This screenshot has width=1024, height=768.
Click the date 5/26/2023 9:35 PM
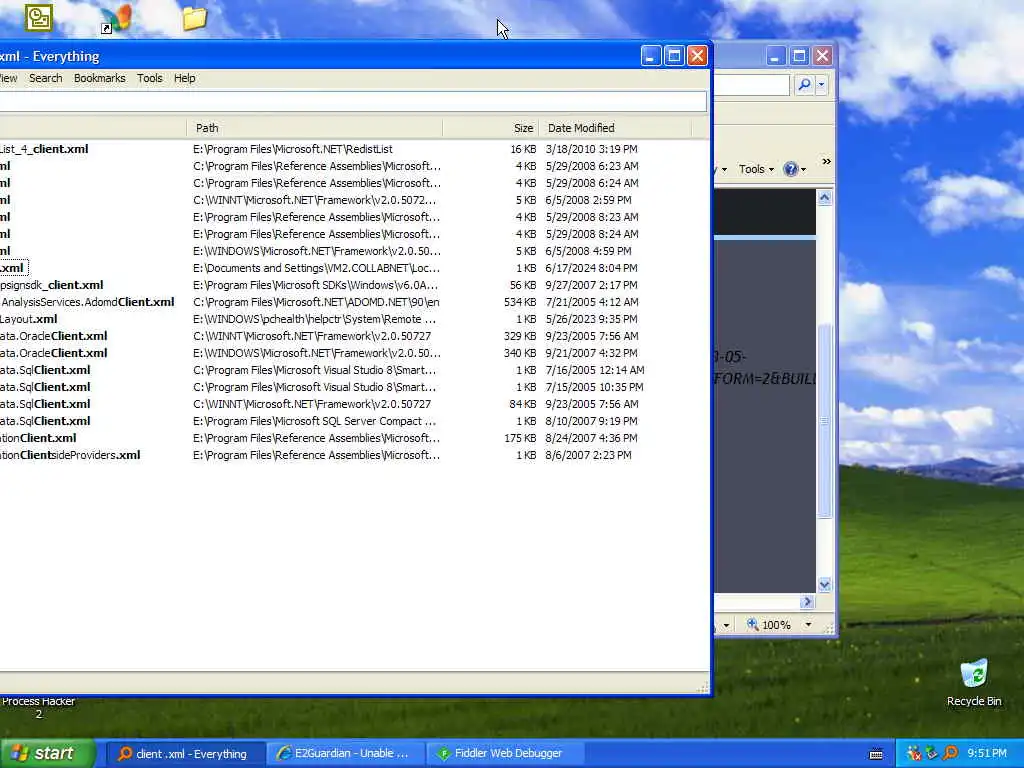tap(591, 319)
